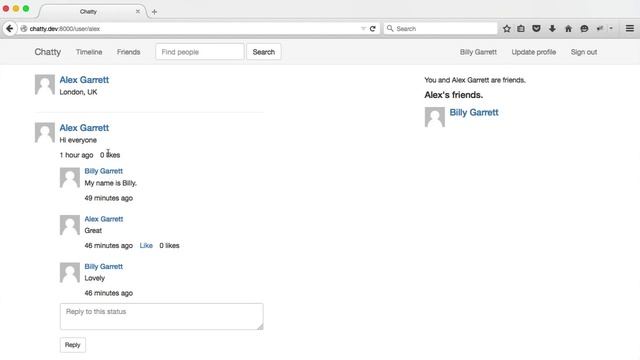Click the Reply button

73,345
